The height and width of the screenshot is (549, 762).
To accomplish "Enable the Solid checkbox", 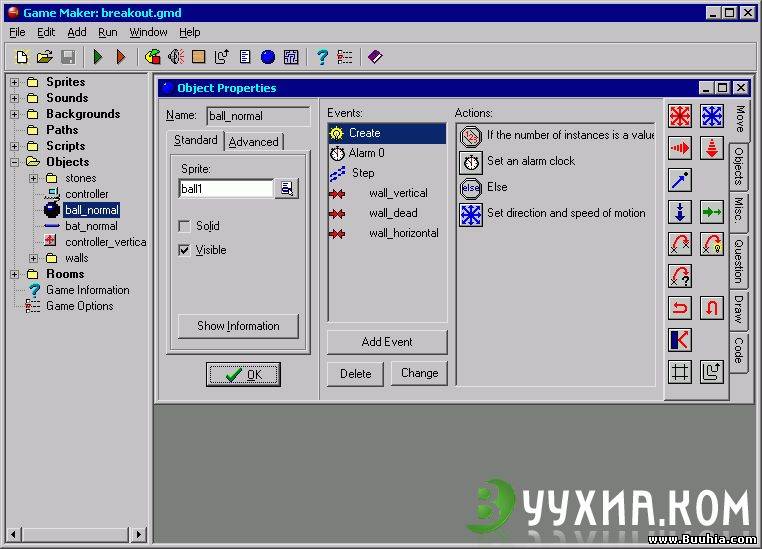I will 184,226.
